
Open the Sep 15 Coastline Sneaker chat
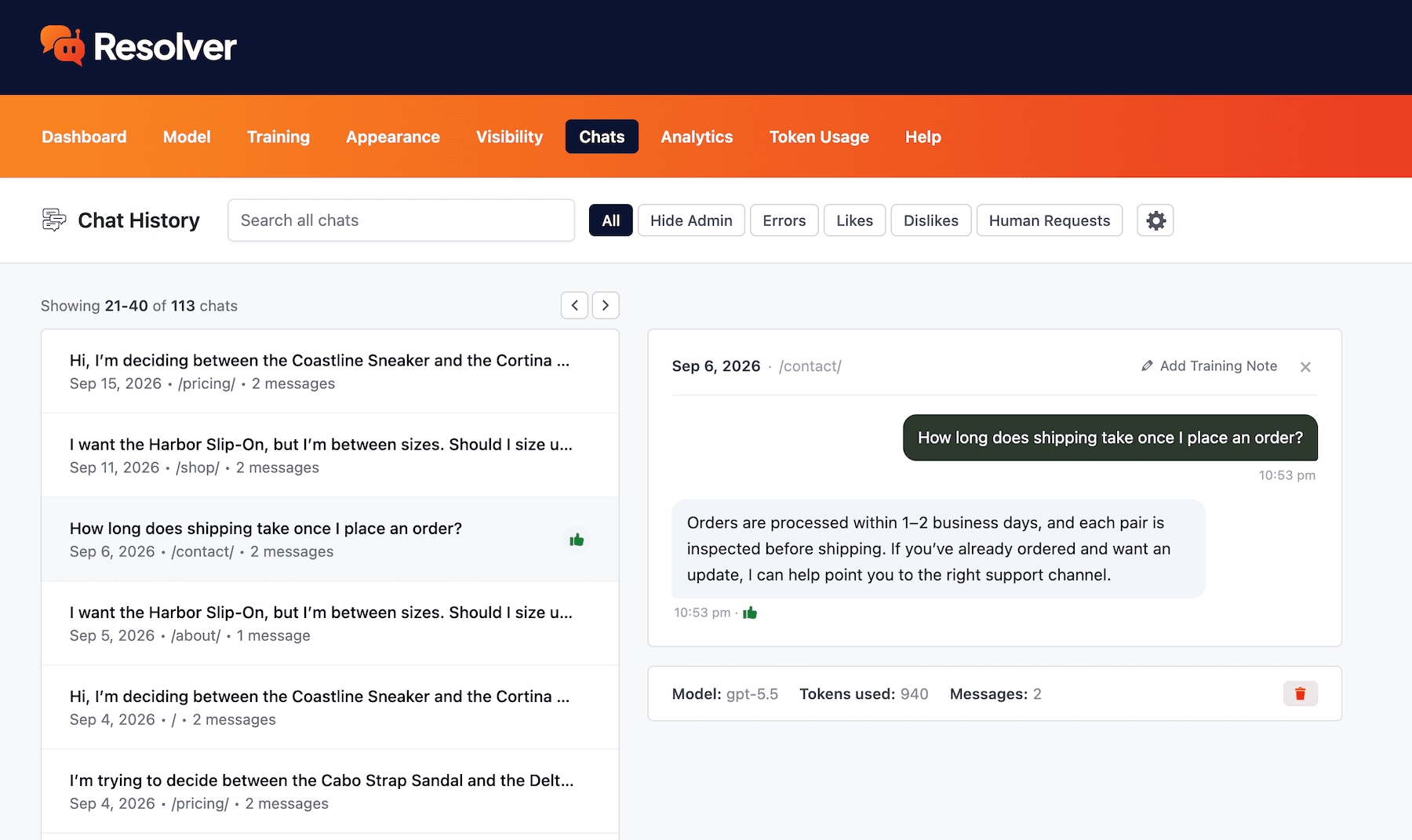coord(330,371)
